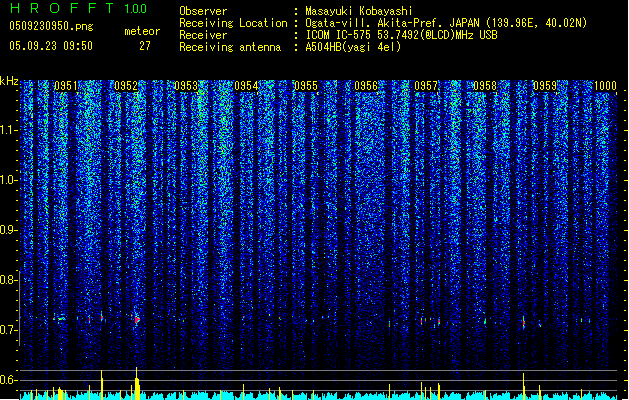Click observer name Masayuki Kobayashi
This screenshot has width=629, height=400.
pyautogui.click(x=359, y=11)
